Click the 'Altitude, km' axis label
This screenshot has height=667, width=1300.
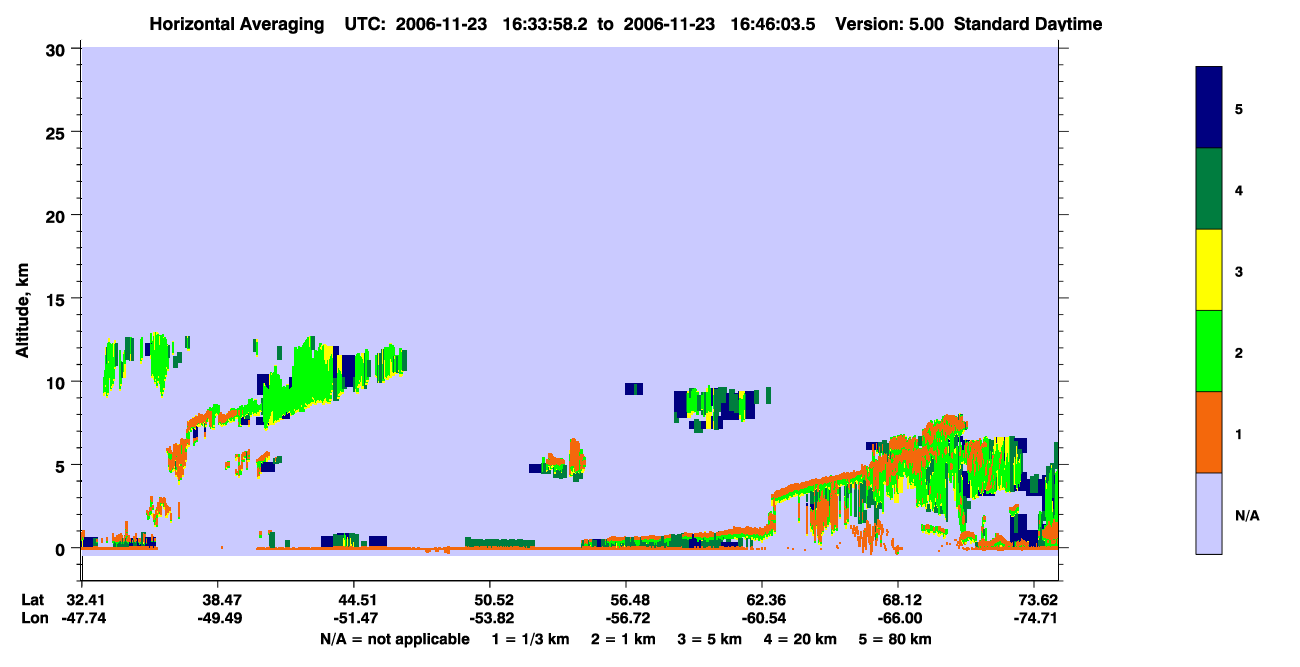22,312
